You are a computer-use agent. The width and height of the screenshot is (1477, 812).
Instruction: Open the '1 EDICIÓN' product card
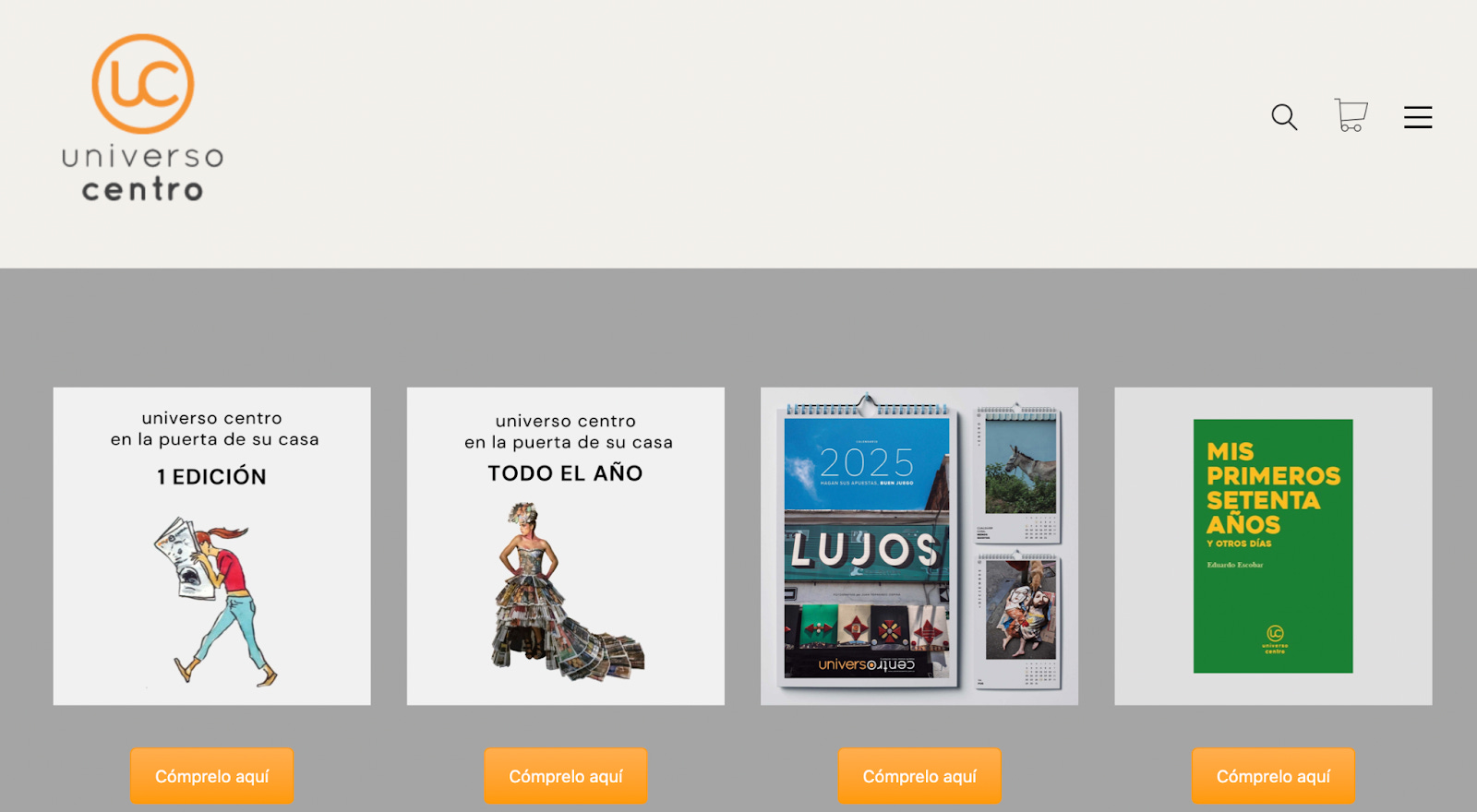click(212, 546)
